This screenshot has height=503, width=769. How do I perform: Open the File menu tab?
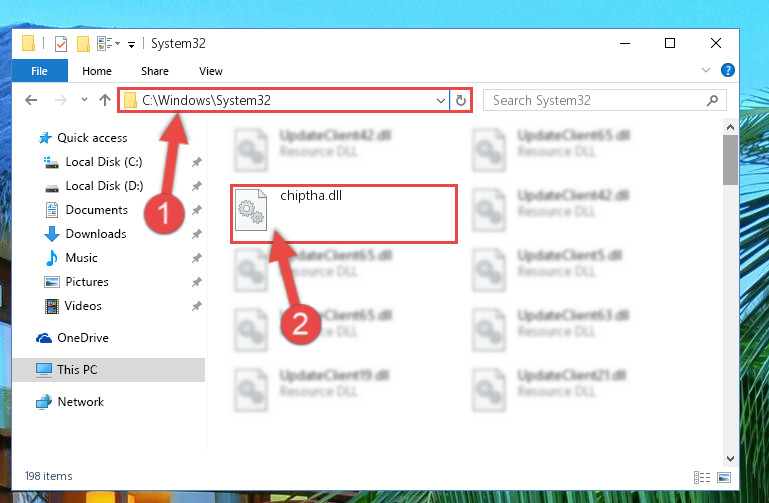click(x=40, y=71)
